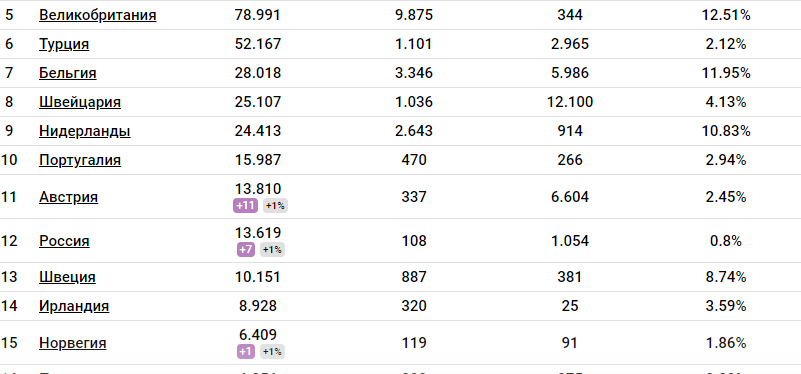Click the 12.100 value in Швейцария row
This screenshot has width=801, height=374.
click(x=570, y=102)
